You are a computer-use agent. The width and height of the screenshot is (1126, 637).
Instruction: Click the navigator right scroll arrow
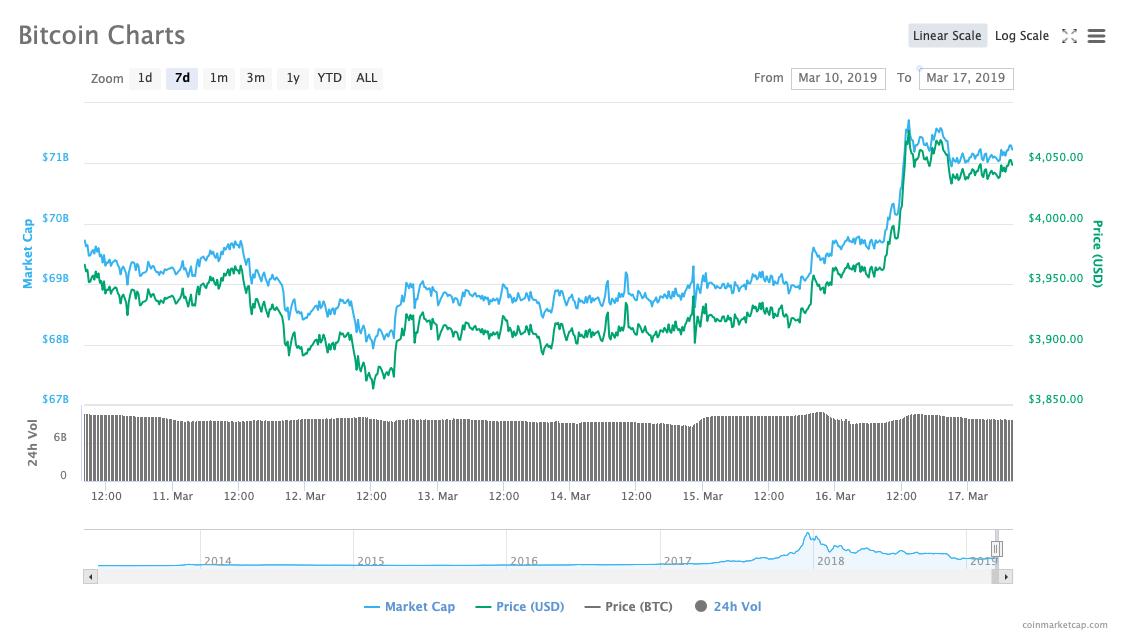click(1006, 576)
